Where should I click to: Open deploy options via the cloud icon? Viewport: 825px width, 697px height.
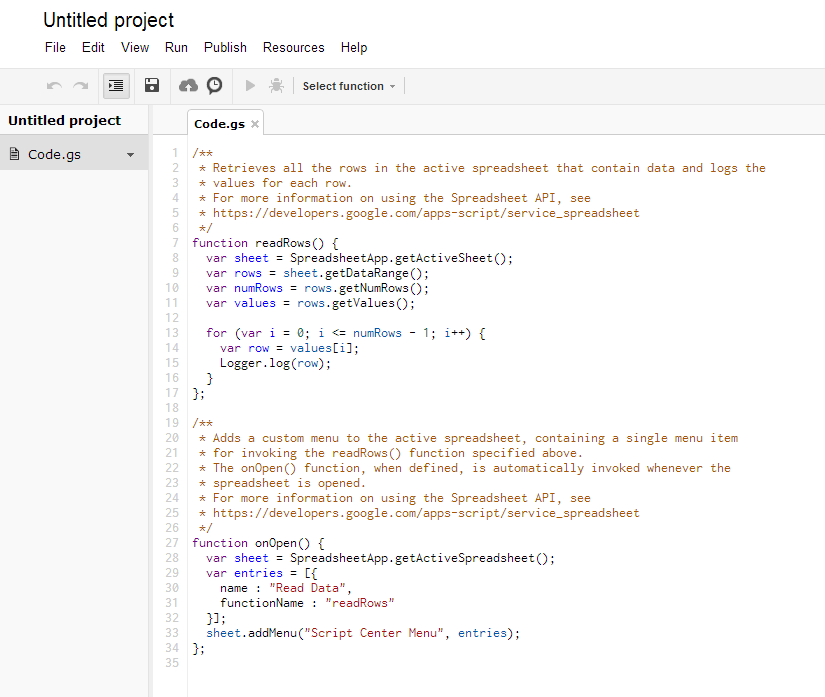[x=188, y=85]
